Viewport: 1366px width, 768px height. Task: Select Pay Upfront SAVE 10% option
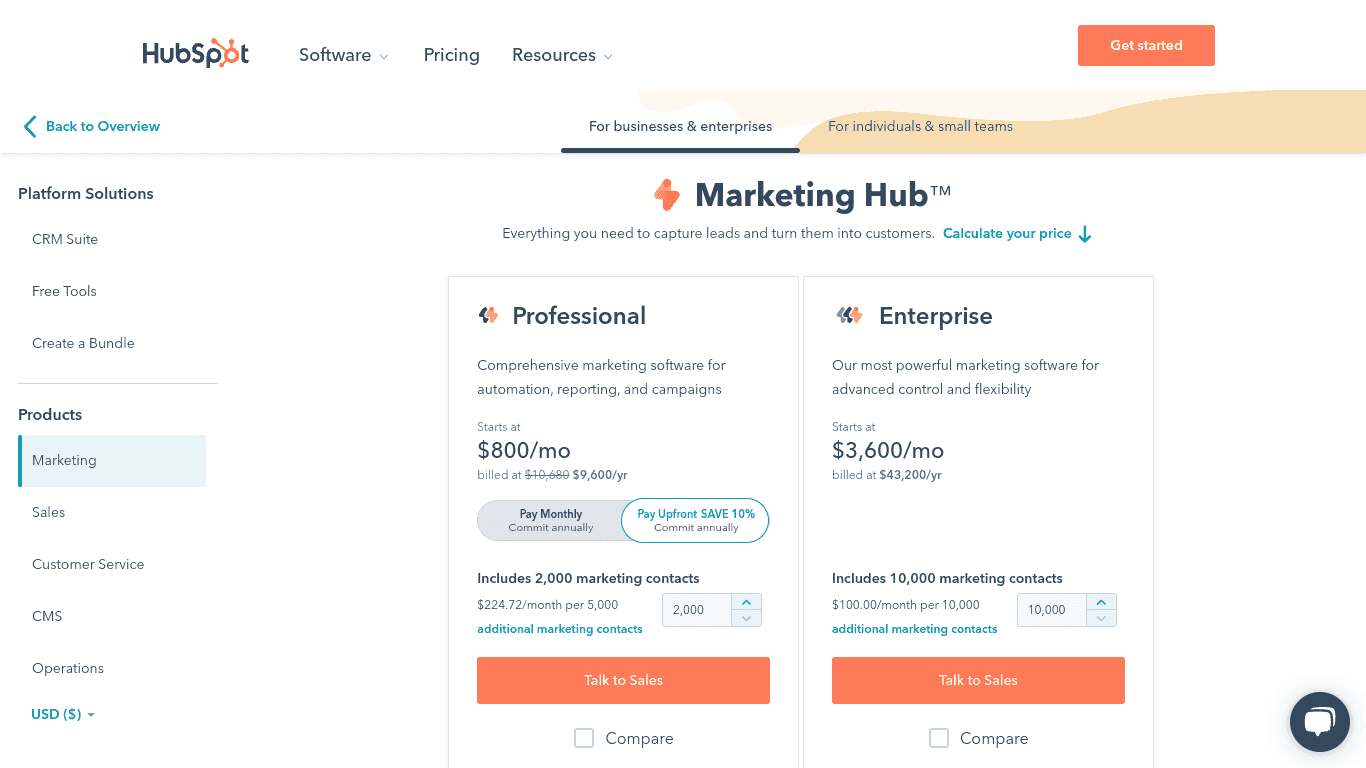point(696,520)
